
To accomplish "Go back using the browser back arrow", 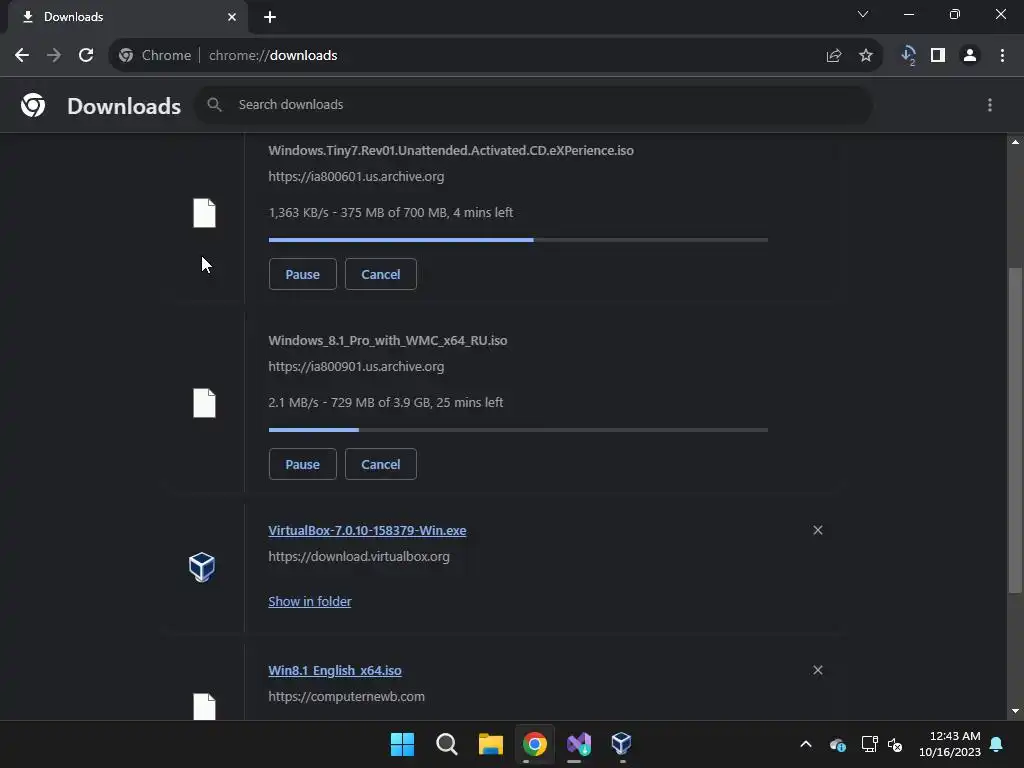I will [22, 56].
